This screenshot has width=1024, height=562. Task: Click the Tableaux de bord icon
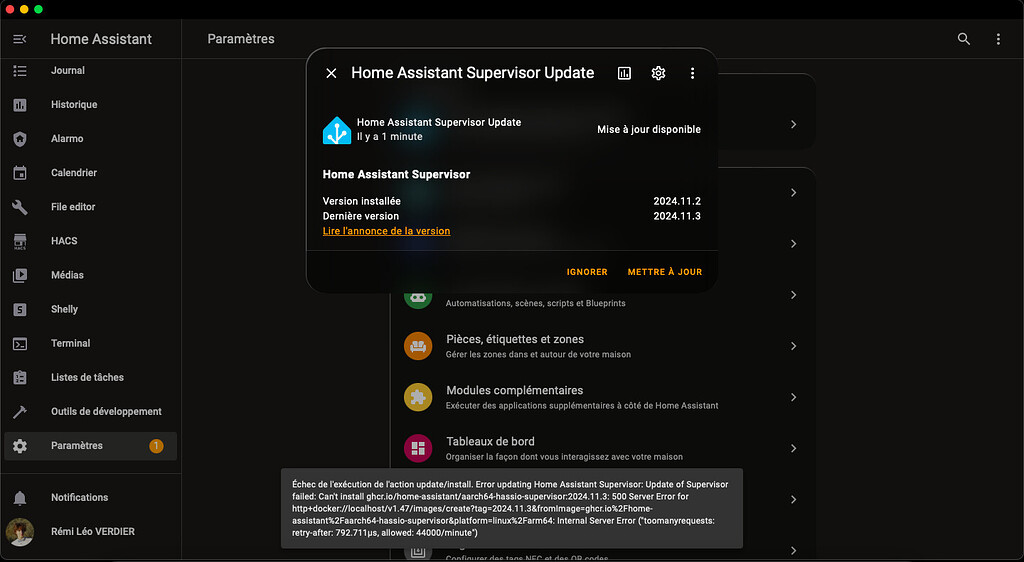418,448
